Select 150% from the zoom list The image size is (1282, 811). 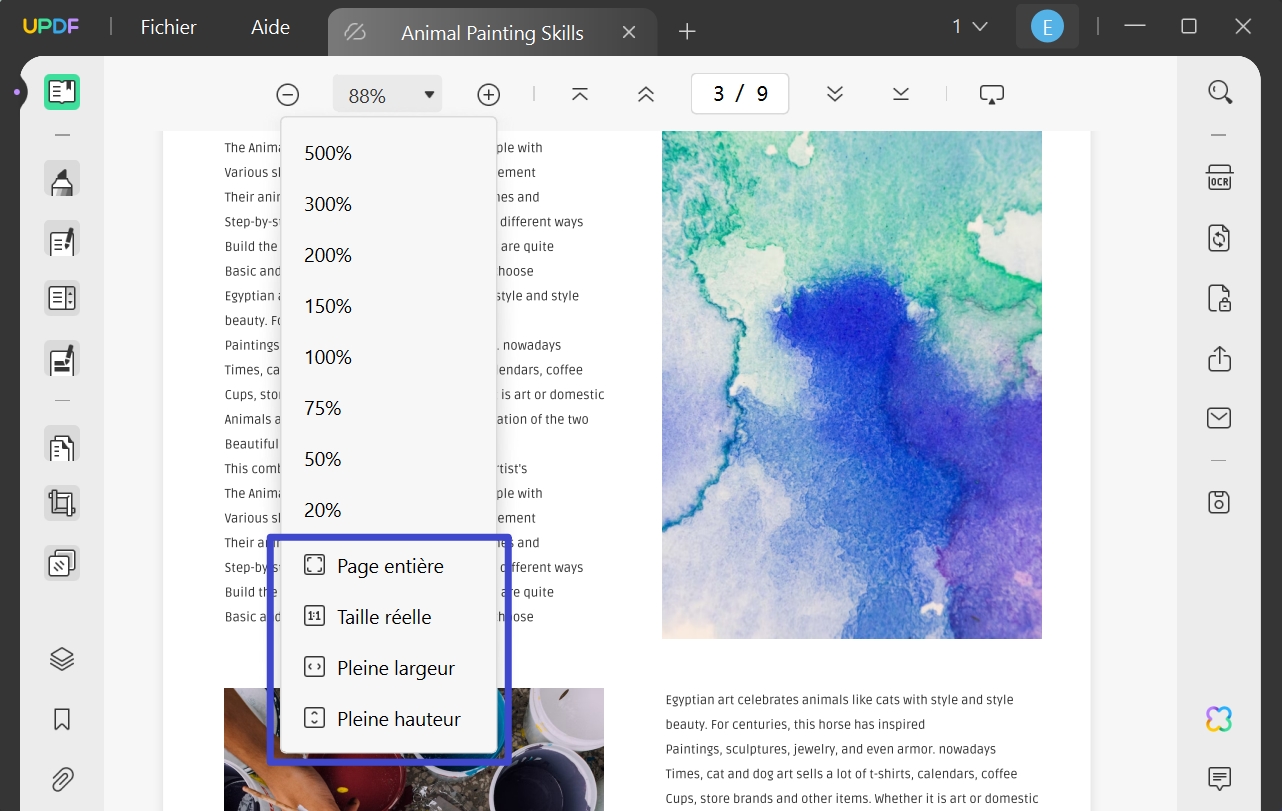(x=328, y=306)
